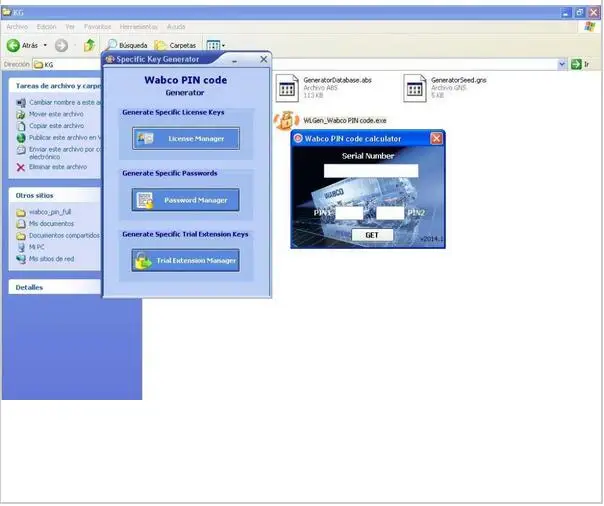The width and height of the screenshot is (604, 506).
Task: Open the Archivo menu
Action: tap(17, 27)
